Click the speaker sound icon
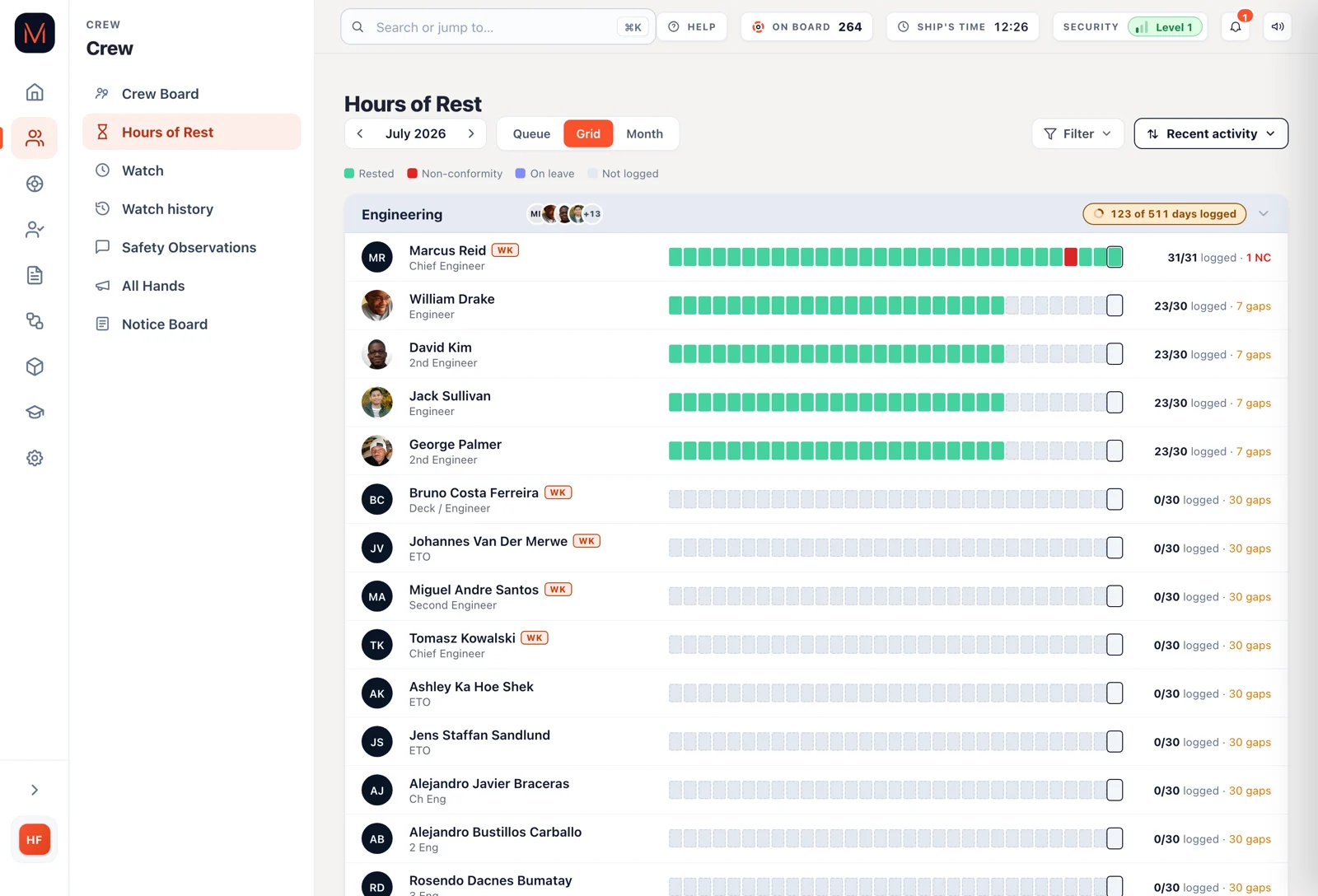The width and height of the screenshot is (1318, 896). point(1278,27)
